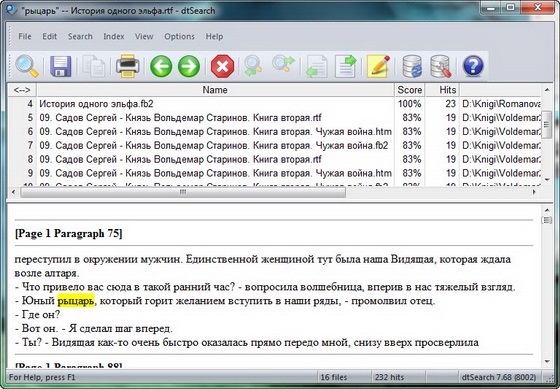Click dtSearch 7.68 (8002) status text

click(x=499, y=377)
